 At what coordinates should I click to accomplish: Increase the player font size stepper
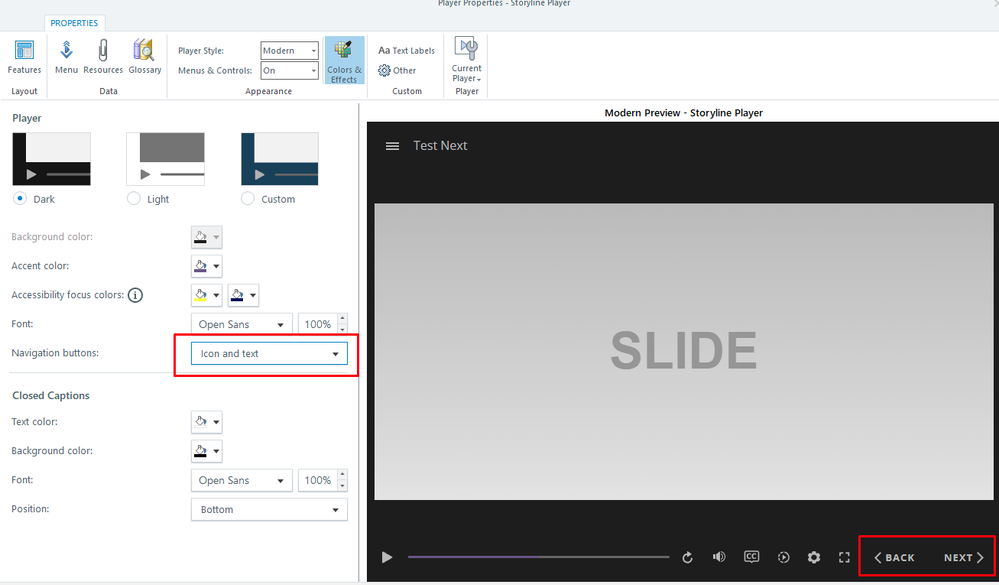coord(343,319)
